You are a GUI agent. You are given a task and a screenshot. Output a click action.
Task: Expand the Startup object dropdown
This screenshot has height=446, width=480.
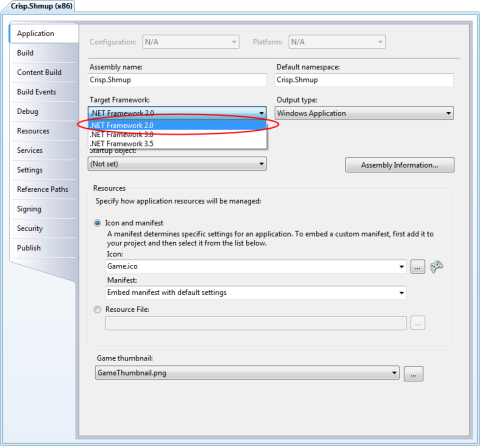pyautogui.click(x=177, y=164)
